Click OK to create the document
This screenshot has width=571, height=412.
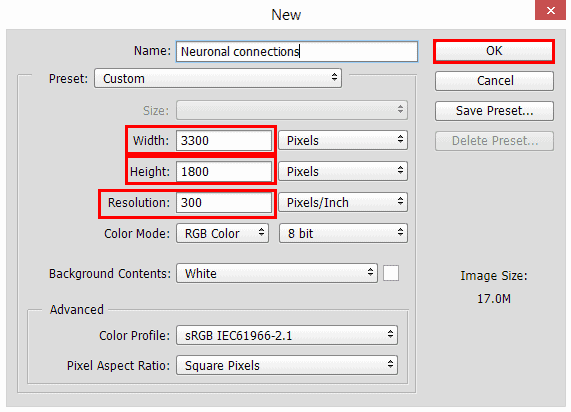[x=494, y=51]
